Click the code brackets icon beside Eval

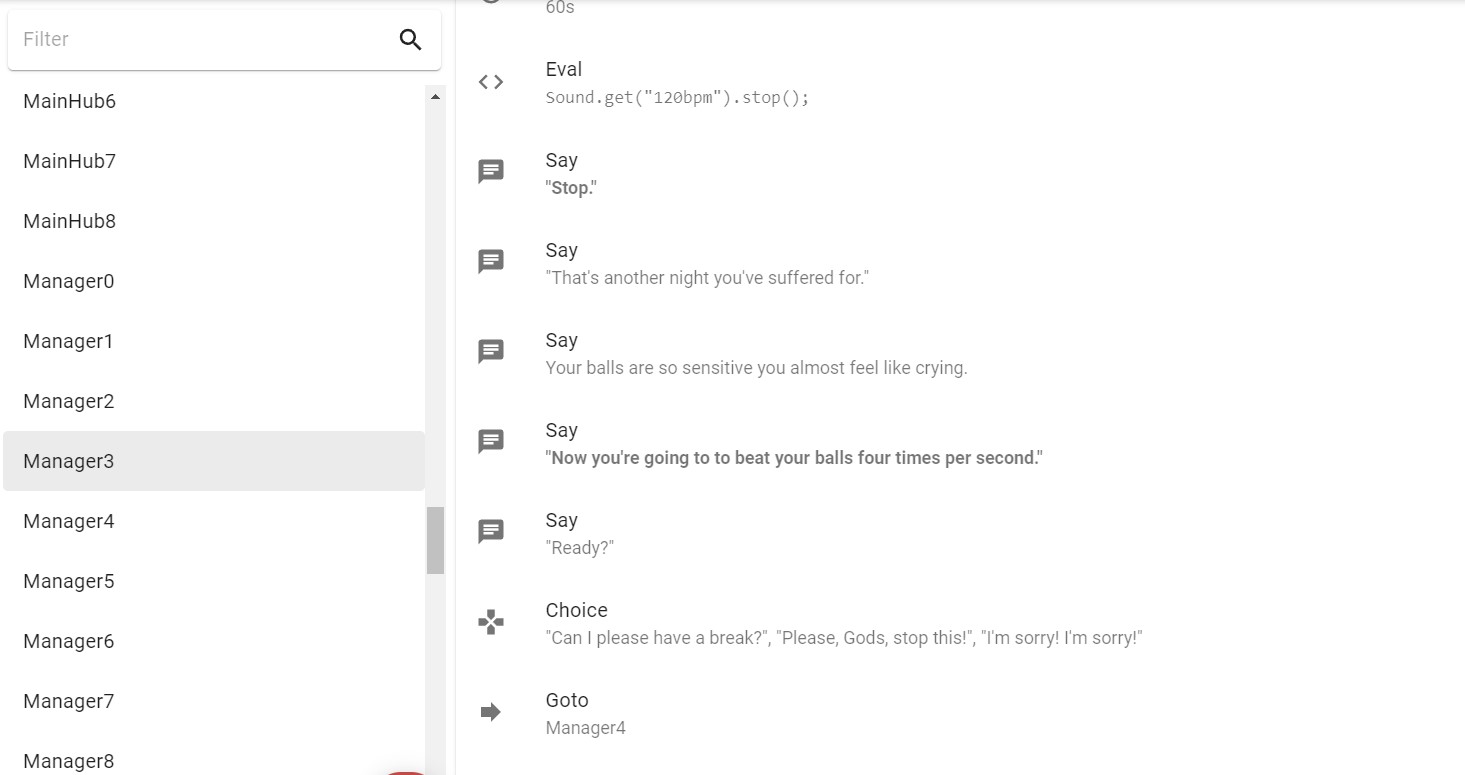(491, 82)
